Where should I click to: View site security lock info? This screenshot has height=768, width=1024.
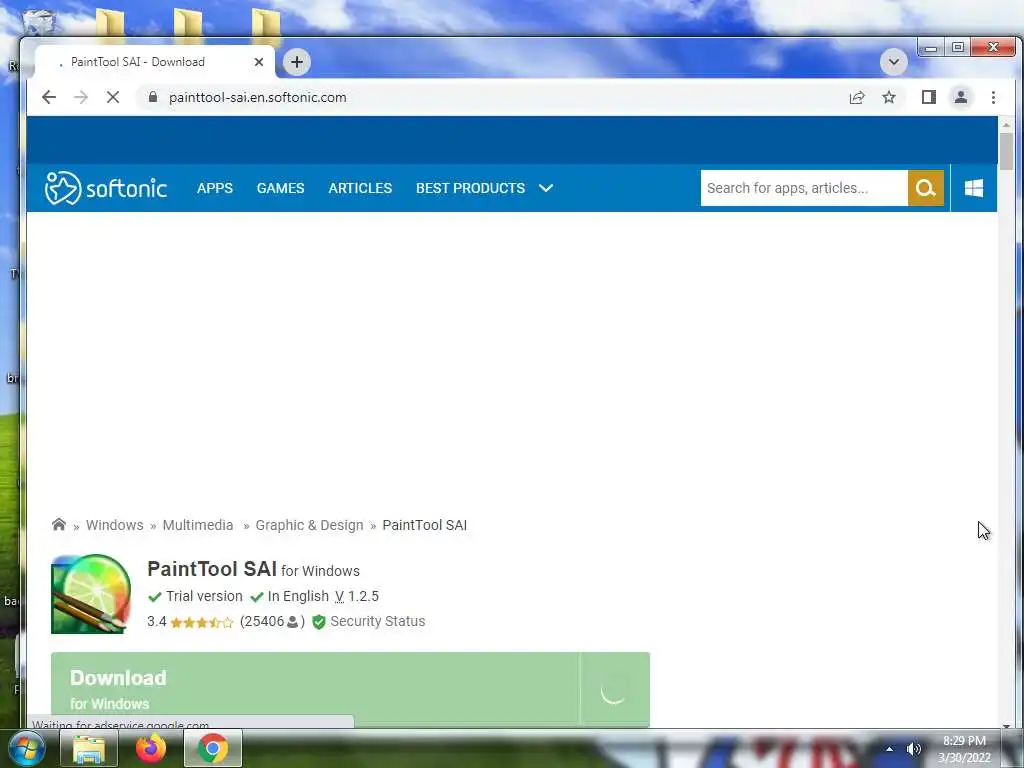(153, 97)
